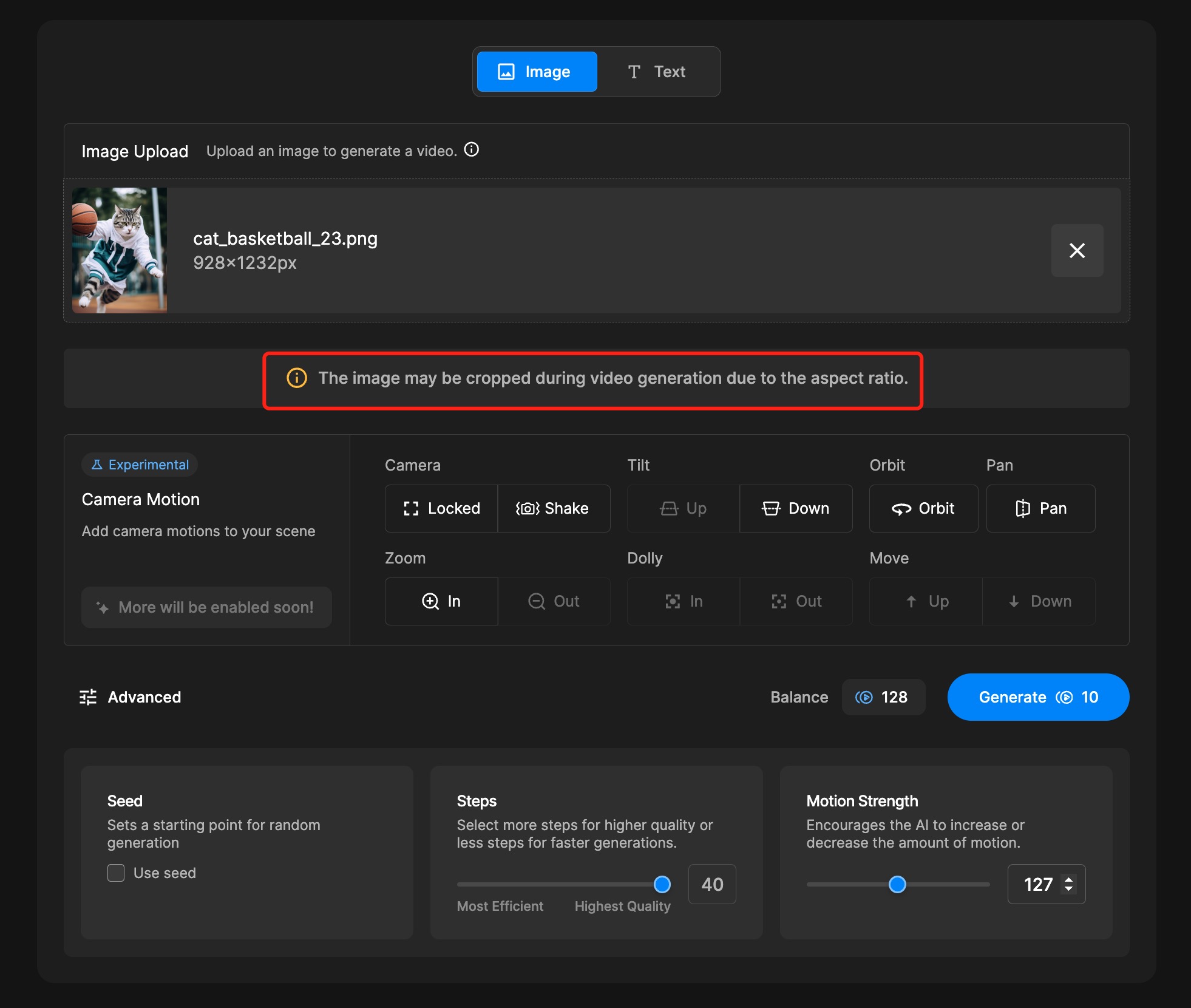The height and width of the screenshot is (1008, 1191).
Task: Select the Image tab
Action: tap(537, 72)
